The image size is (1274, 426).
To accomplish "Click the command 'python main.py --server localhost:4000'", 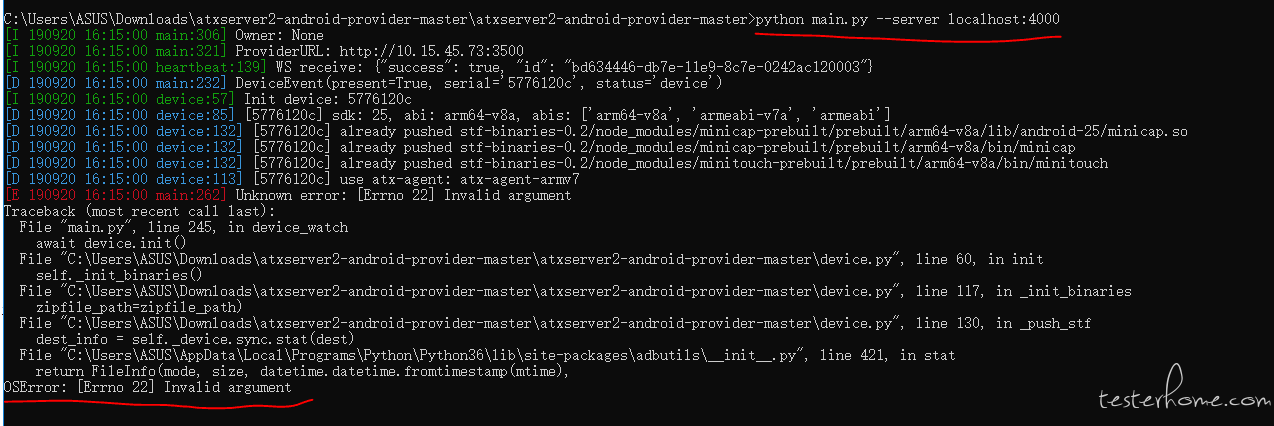I will click(x=908, y=20).
